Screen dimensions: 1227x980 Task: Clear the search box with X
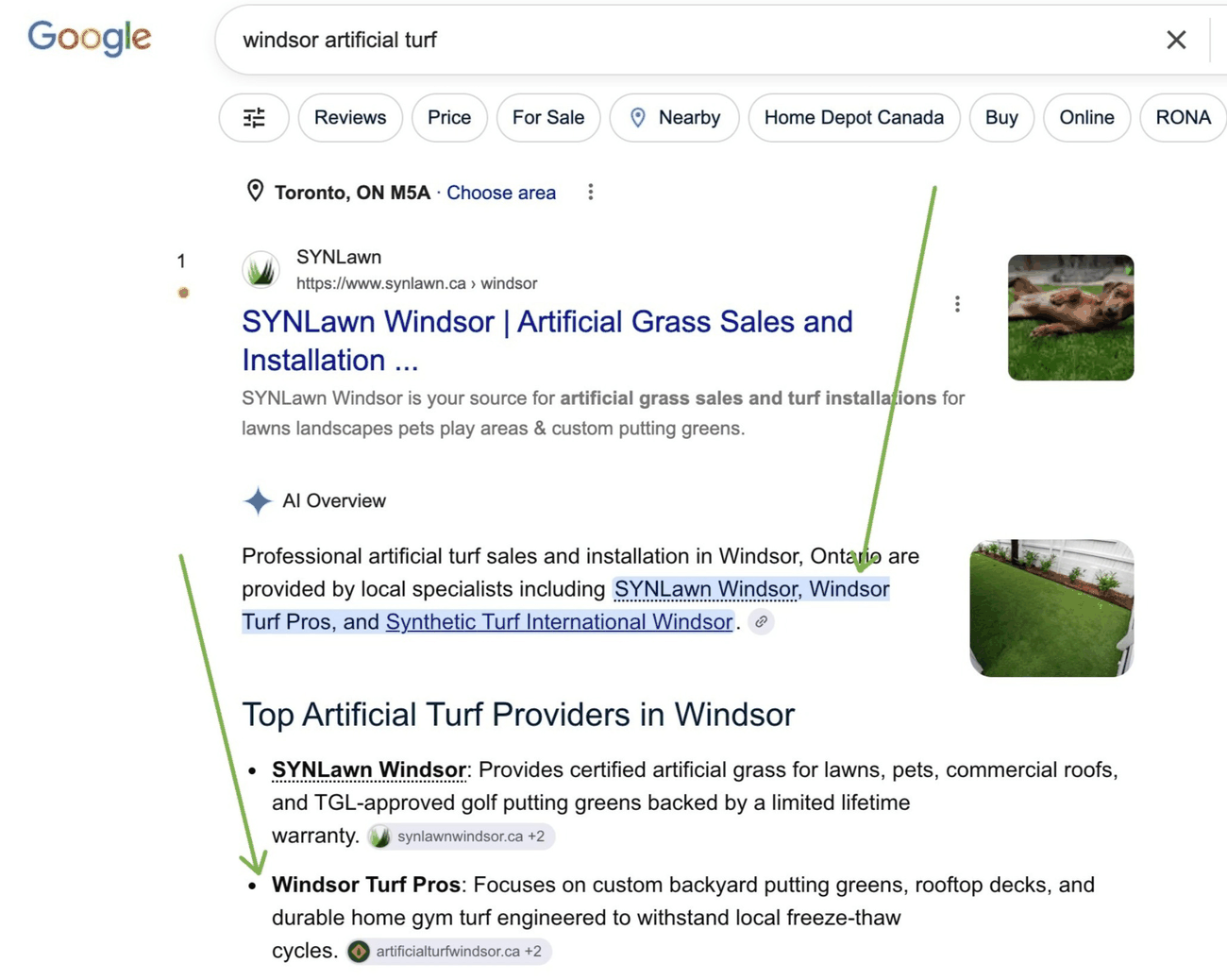[1175, 40]
